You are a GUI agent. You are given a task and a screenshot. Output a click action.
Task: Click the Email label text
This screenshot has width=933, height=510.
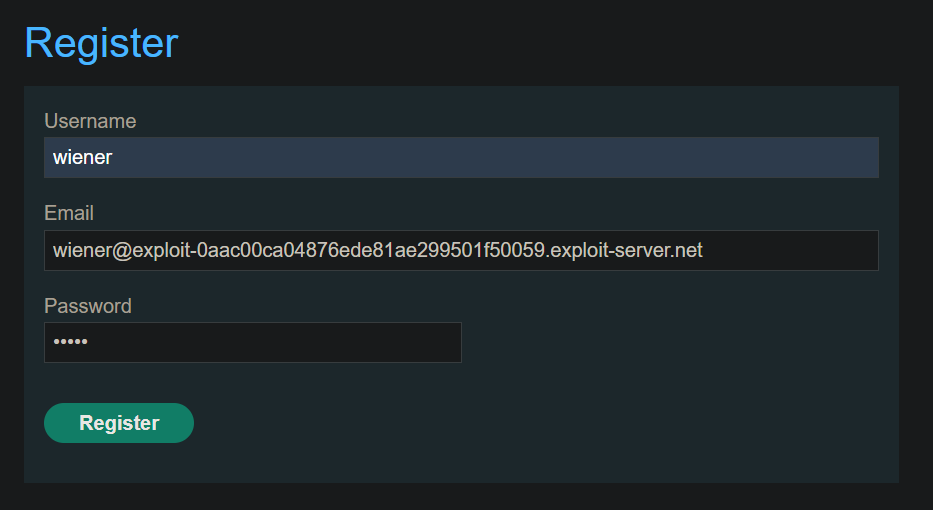(69, 213)
